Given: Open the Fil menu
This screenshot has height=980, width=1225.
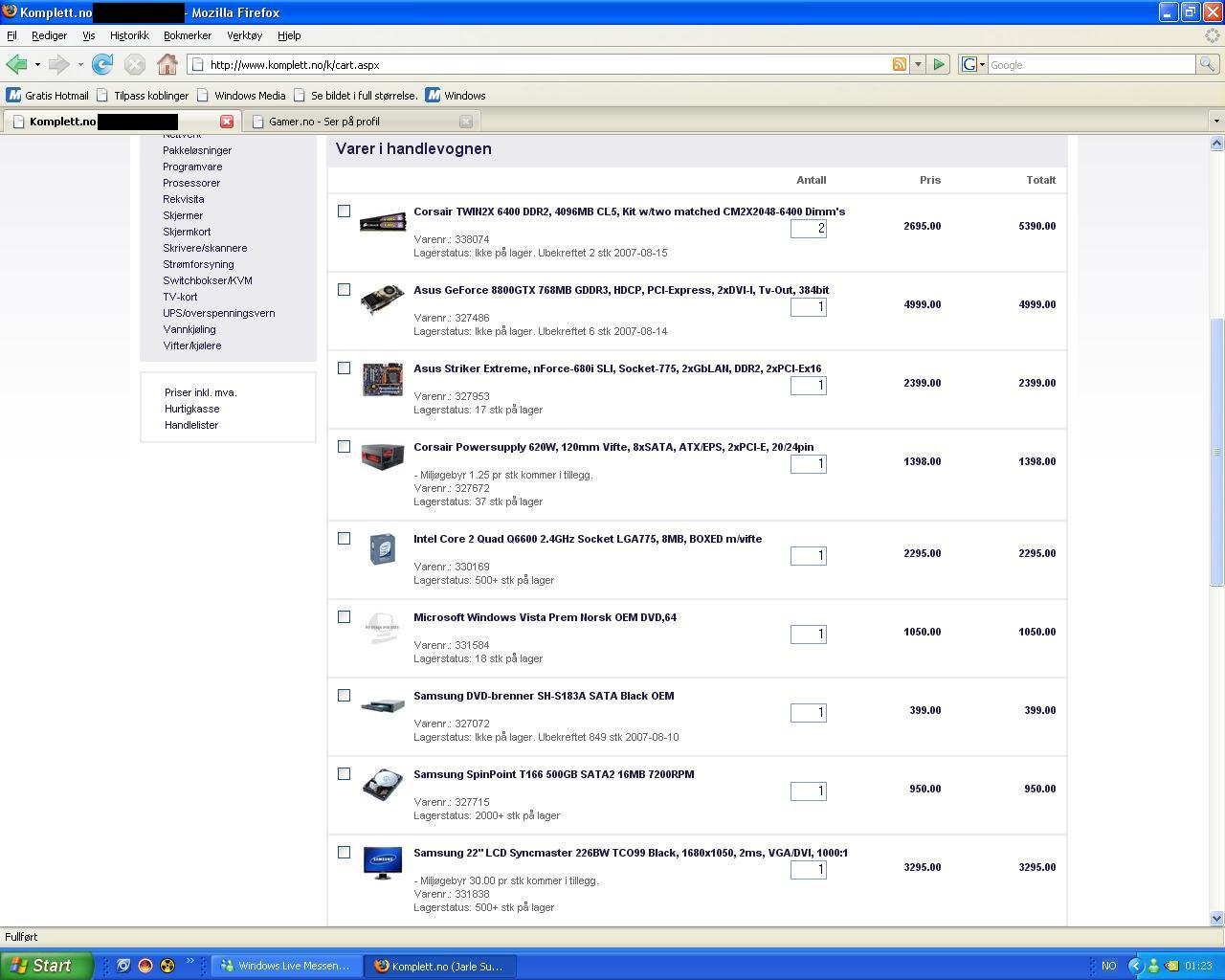Looking at the screenshot, I should tap(11, 35).
